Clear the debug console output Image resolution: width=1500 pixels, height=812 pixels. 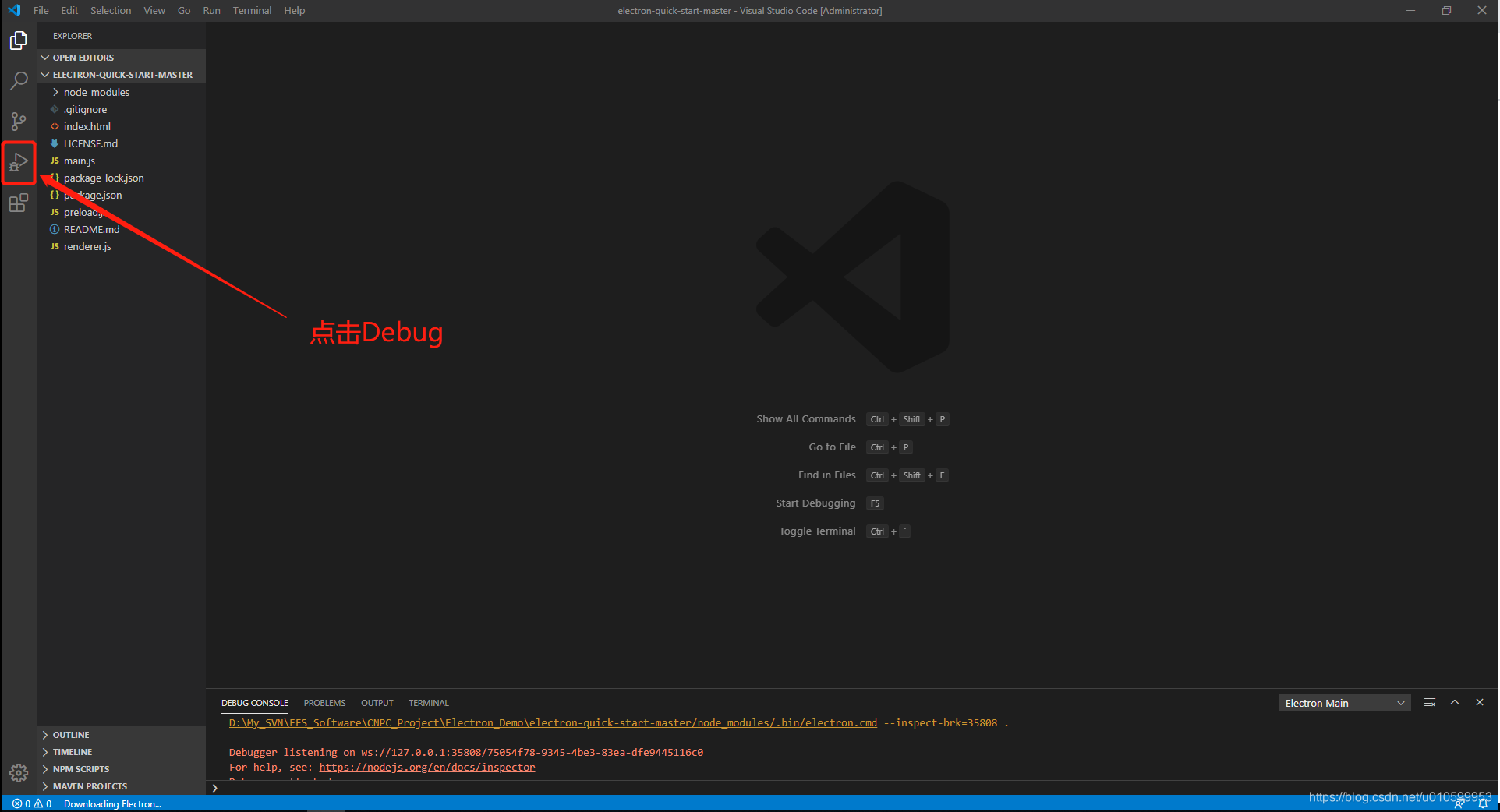coord(1429,702)
